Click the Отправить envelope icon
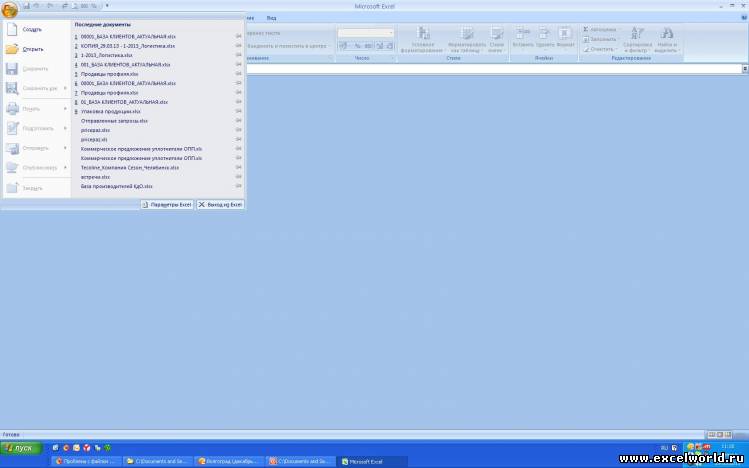749x468 pixels. (12, 148)
